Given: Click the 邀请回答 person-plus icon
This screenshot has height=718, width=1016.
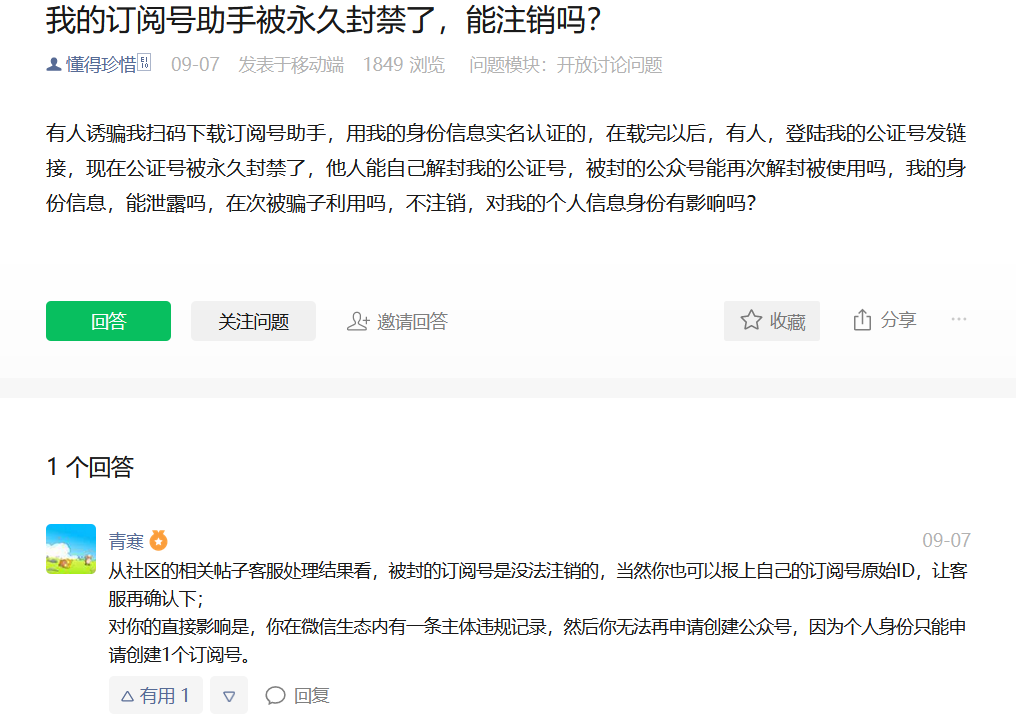Looking at the screenshot, I should (358, 321).
